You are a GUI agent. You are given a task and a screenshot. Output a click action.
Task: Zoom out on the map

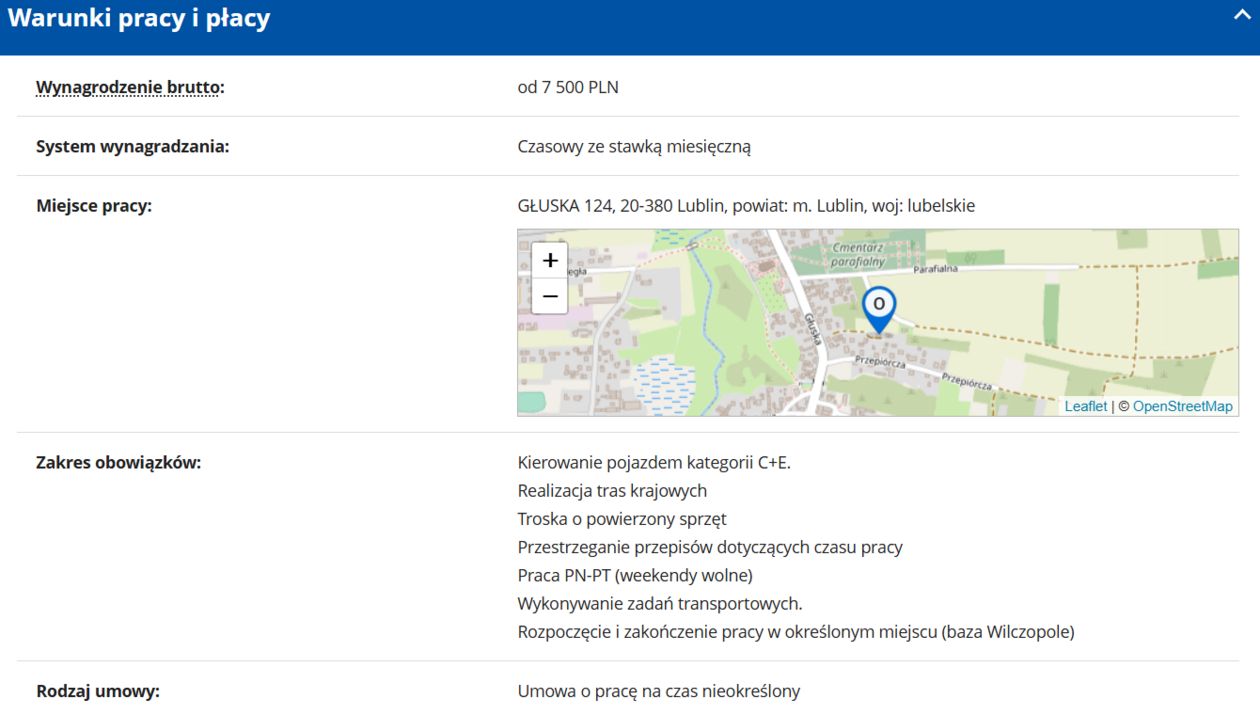pos(550,297)
